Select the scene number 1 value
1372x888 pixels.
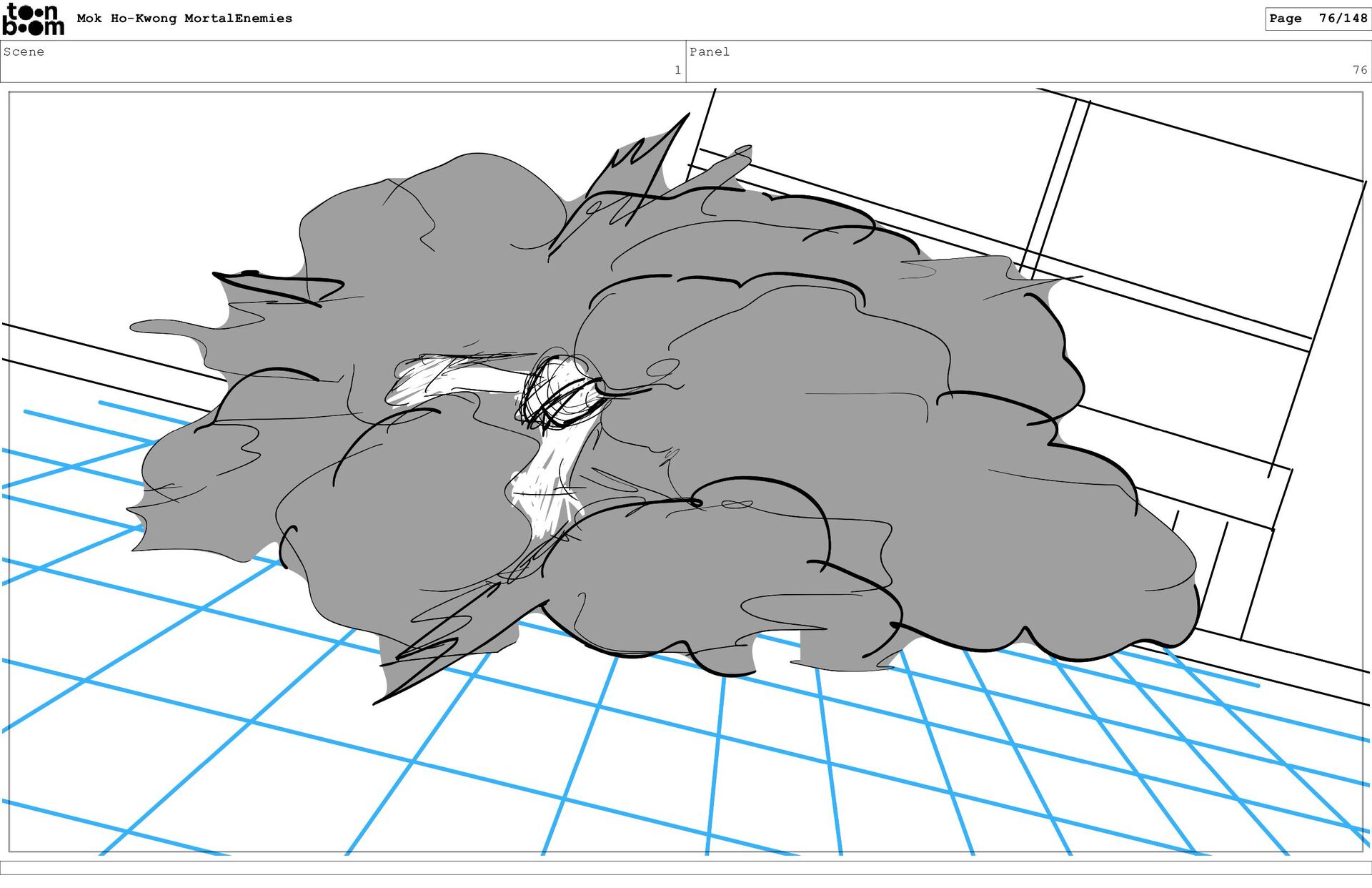pos(677,70)
